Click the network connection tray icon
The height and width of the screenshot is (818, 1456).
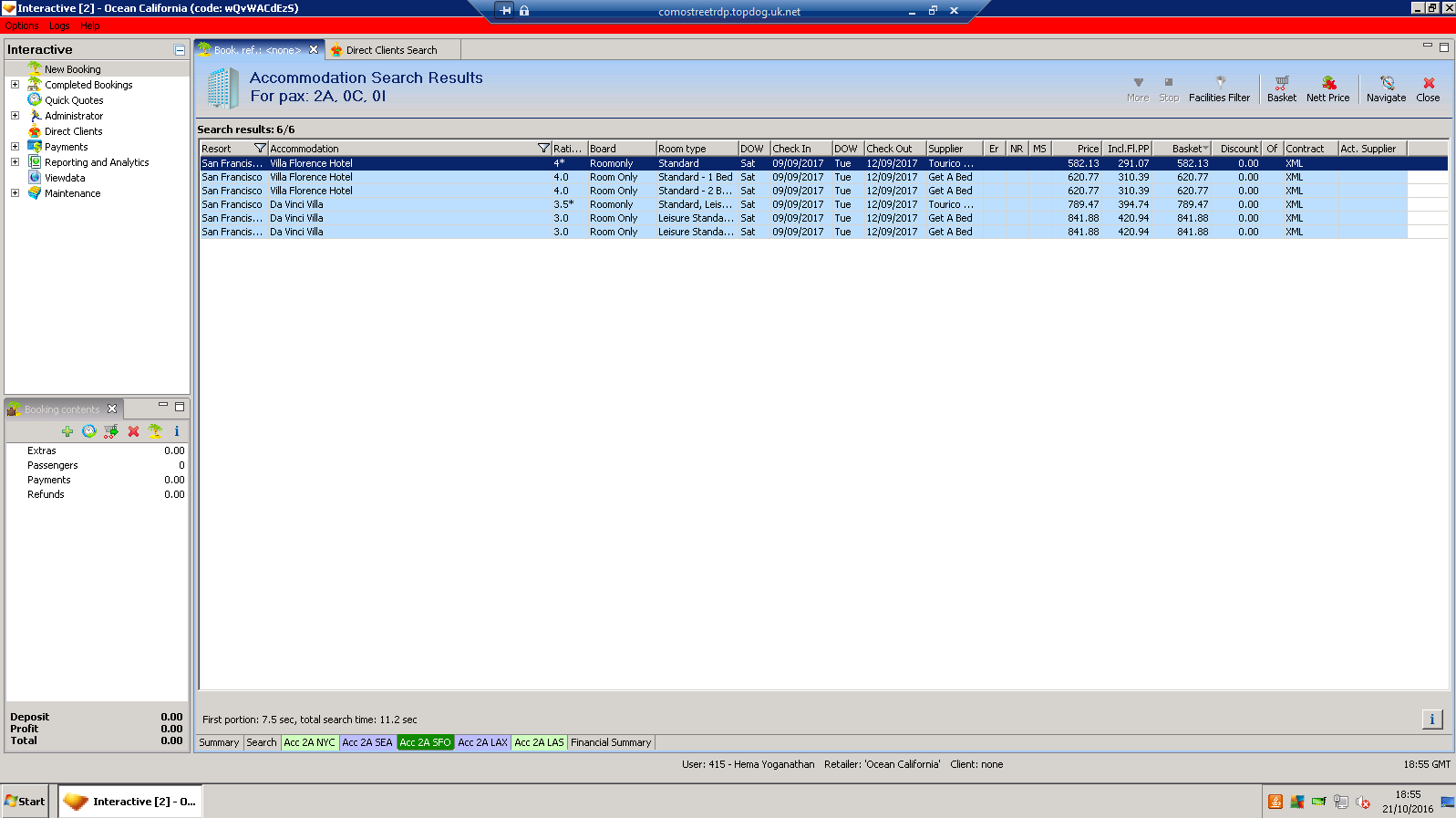1341,802
